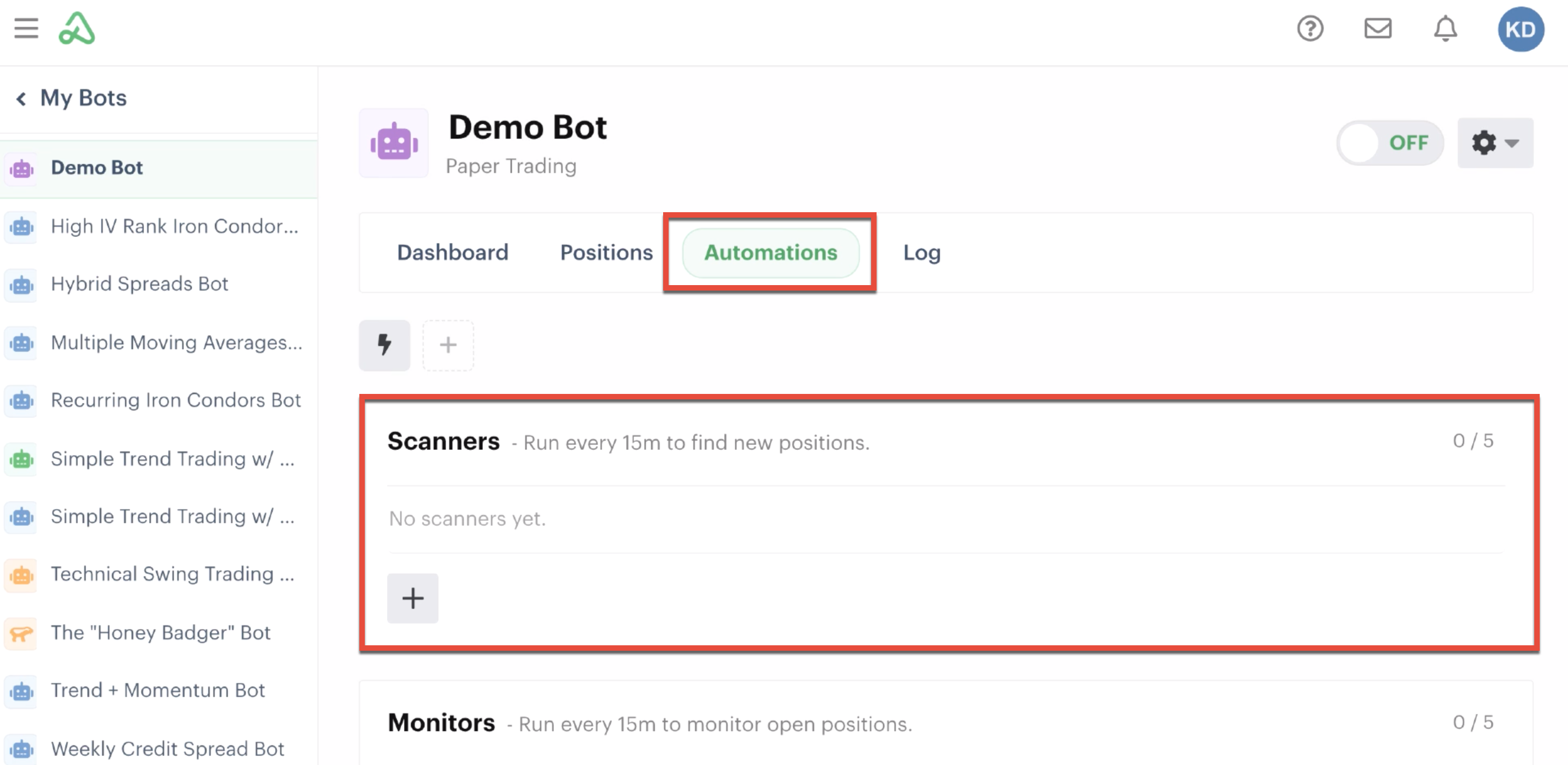Go back using My Bots chevron

coord(21,98)
